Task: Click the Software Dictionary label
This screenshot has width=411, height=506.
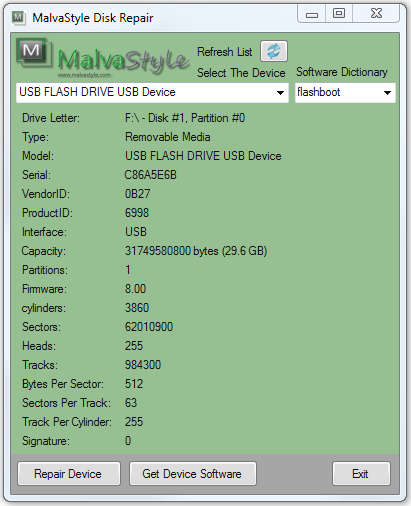Action: coord(342,72)
